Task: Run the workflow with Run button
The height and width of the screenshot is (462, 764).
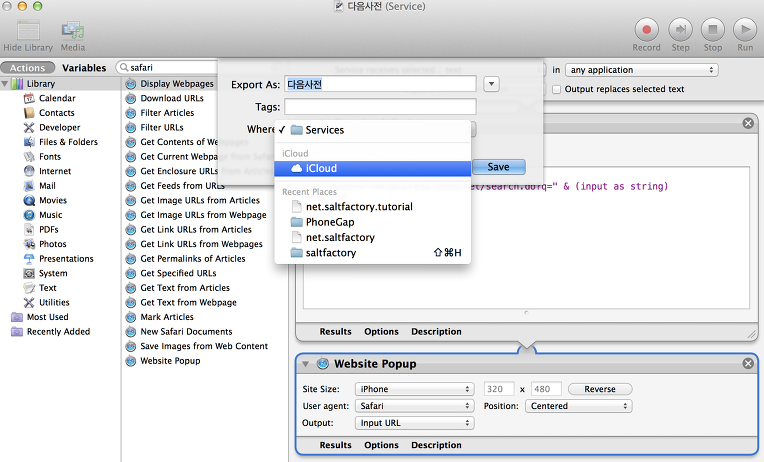Action: [x=745, y=30]
